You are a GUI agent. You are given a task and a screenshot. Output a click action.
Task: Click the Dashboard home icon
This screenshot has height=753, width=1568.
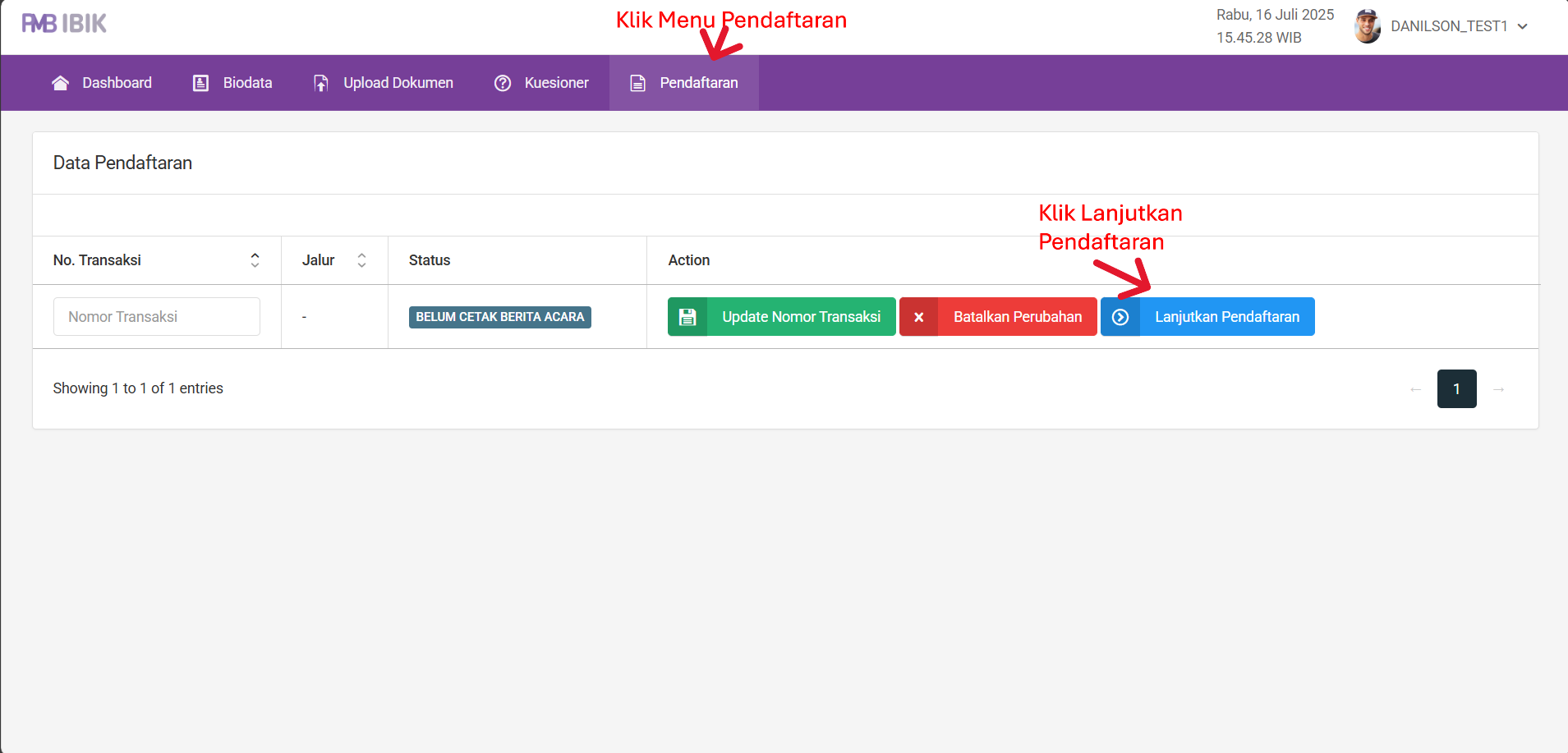[60, 83]
